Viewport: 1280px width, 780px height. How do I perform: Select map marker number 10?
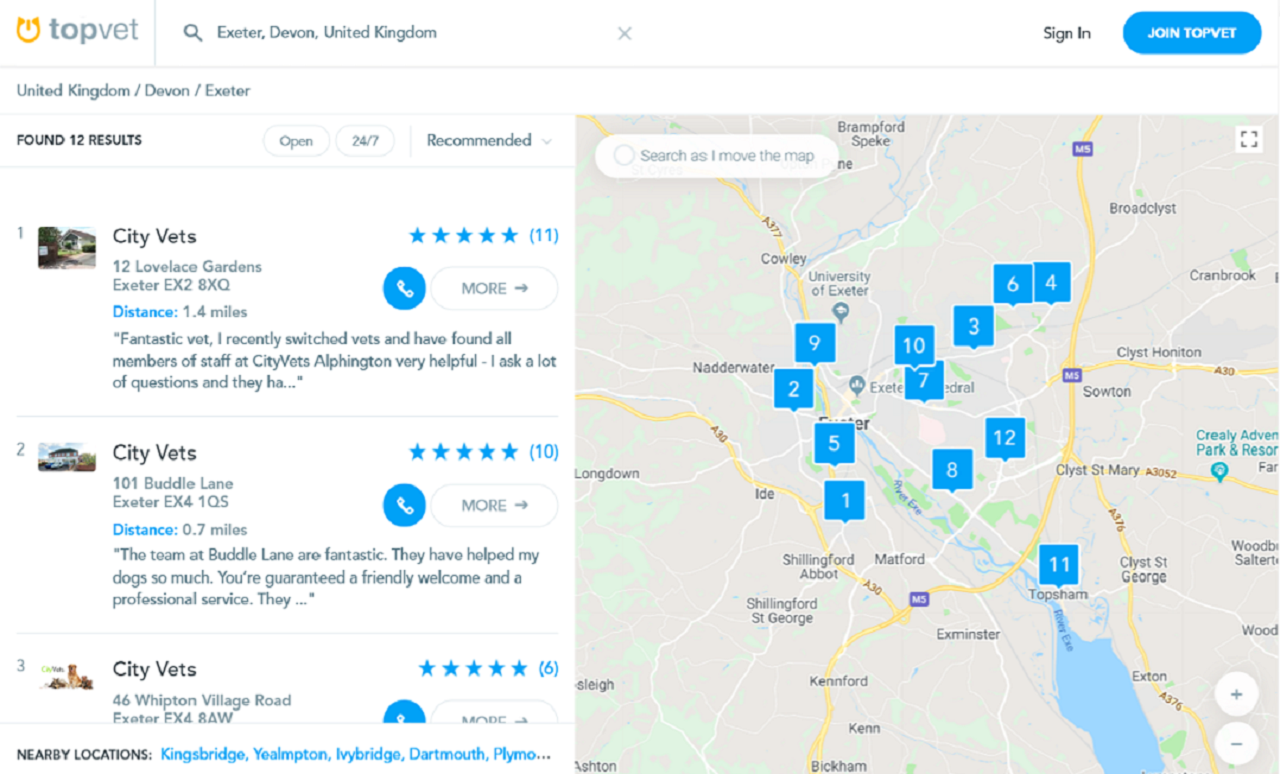[914, 345]
